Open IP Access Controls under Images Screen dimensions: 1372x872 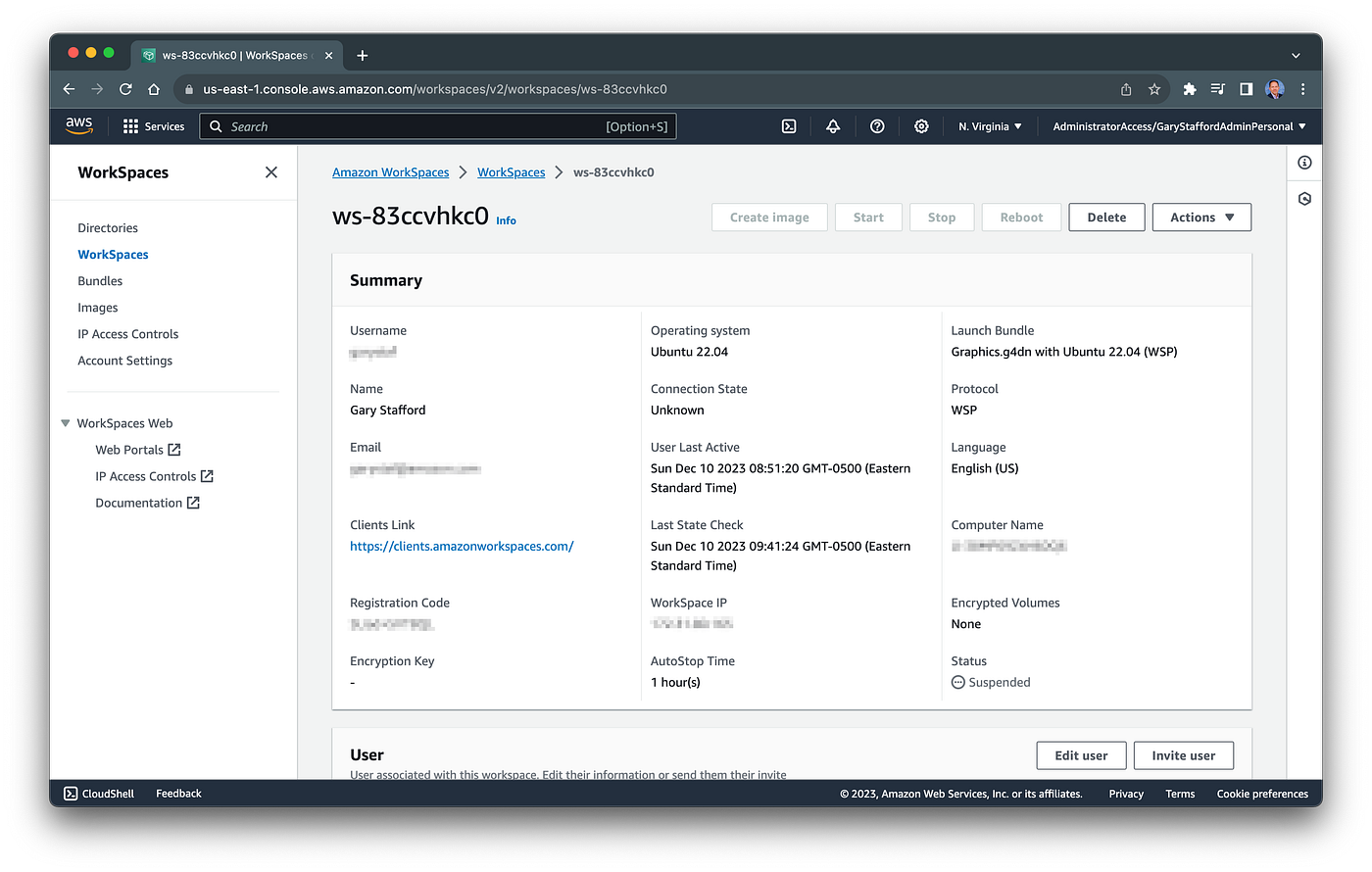point(128,334)
